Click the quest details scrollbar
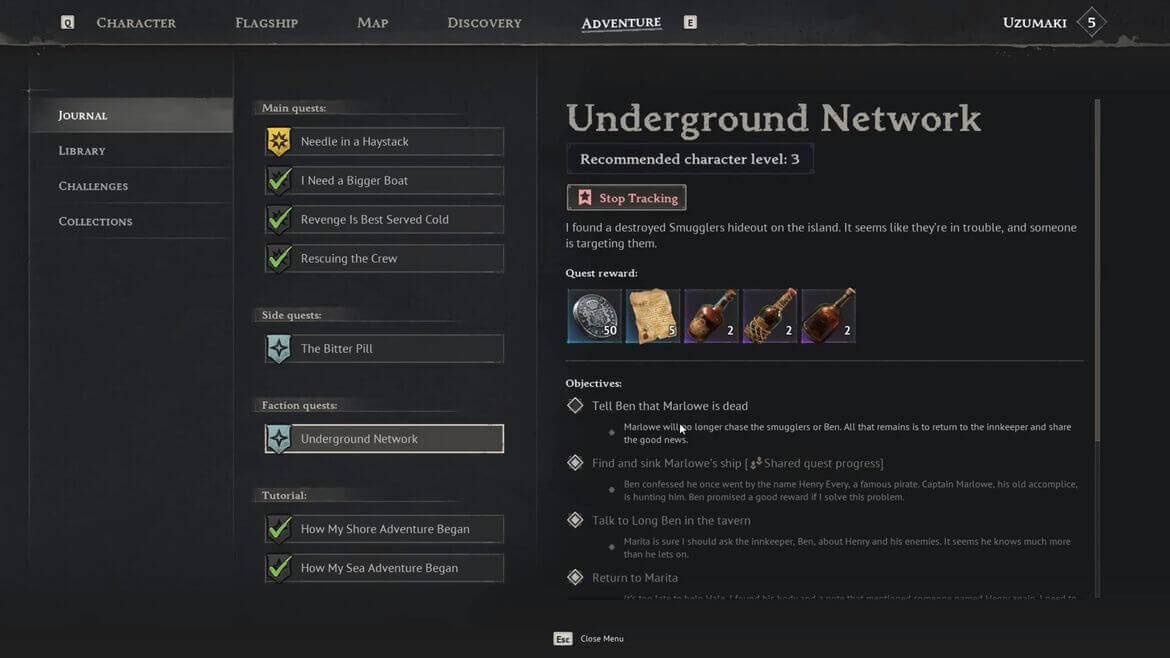Viewport: 1170px width, 658px height. [1097, 270]
